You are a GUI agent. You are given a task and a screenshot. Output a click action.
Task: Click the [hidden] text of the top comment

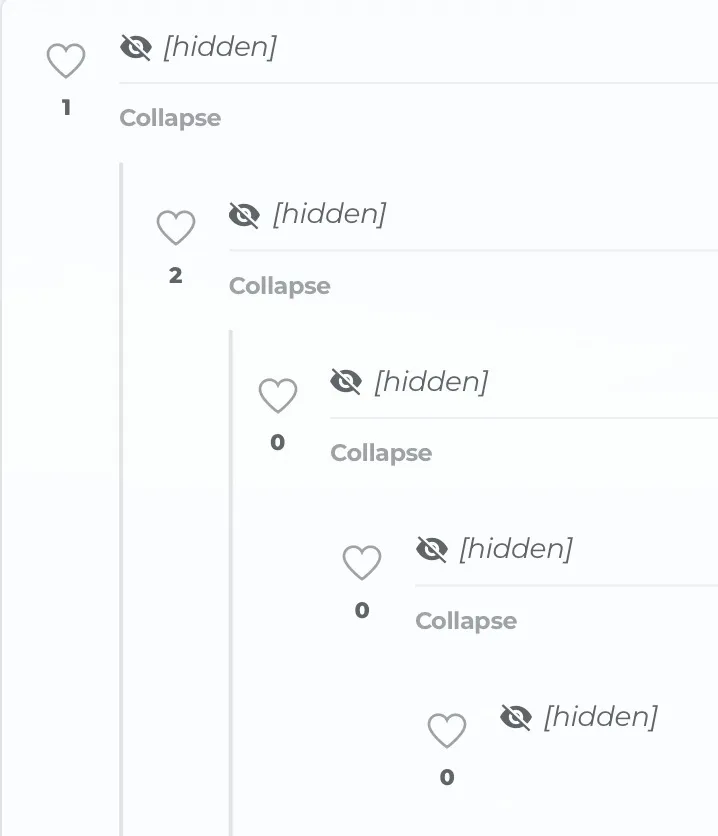point(220,47)
